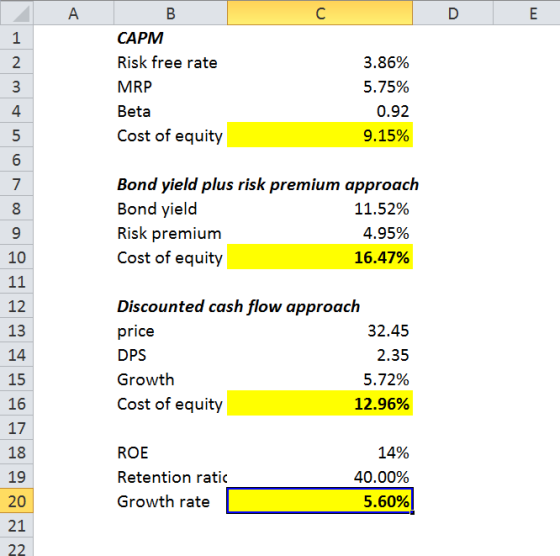This screenshot has width=560, height=556.
Task: Select the 32.45 price value
Action: (x=320, y=331)
